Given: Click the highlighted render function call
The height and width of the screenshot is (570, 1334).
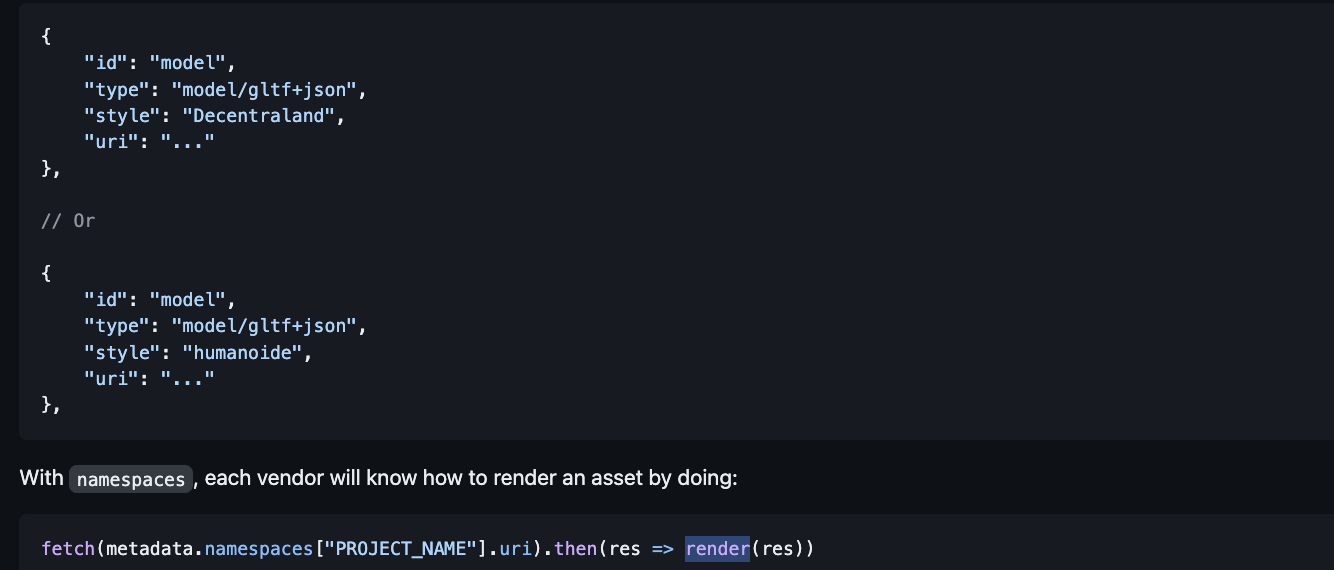Looking at the screenshot, I should coord(717,548).
